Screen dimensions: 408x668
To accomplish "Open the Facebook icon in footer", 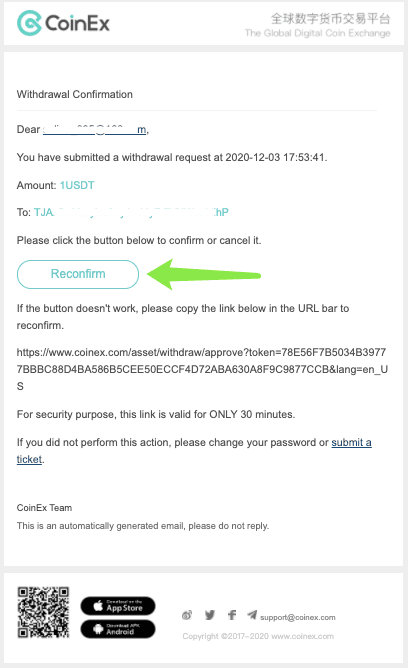I will click(232, 615).
